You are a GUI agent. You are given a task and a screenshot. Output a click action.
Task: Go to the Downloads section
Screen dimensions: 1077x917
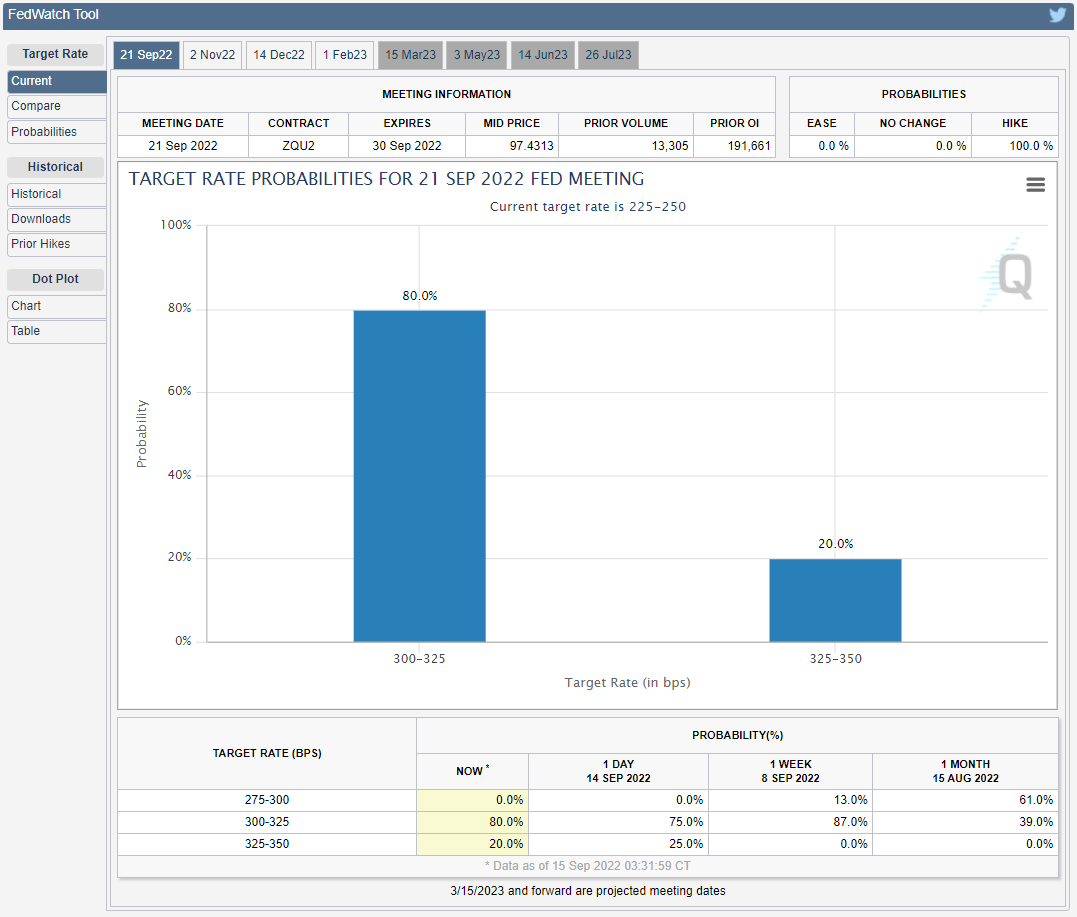(x=56, y=219)
